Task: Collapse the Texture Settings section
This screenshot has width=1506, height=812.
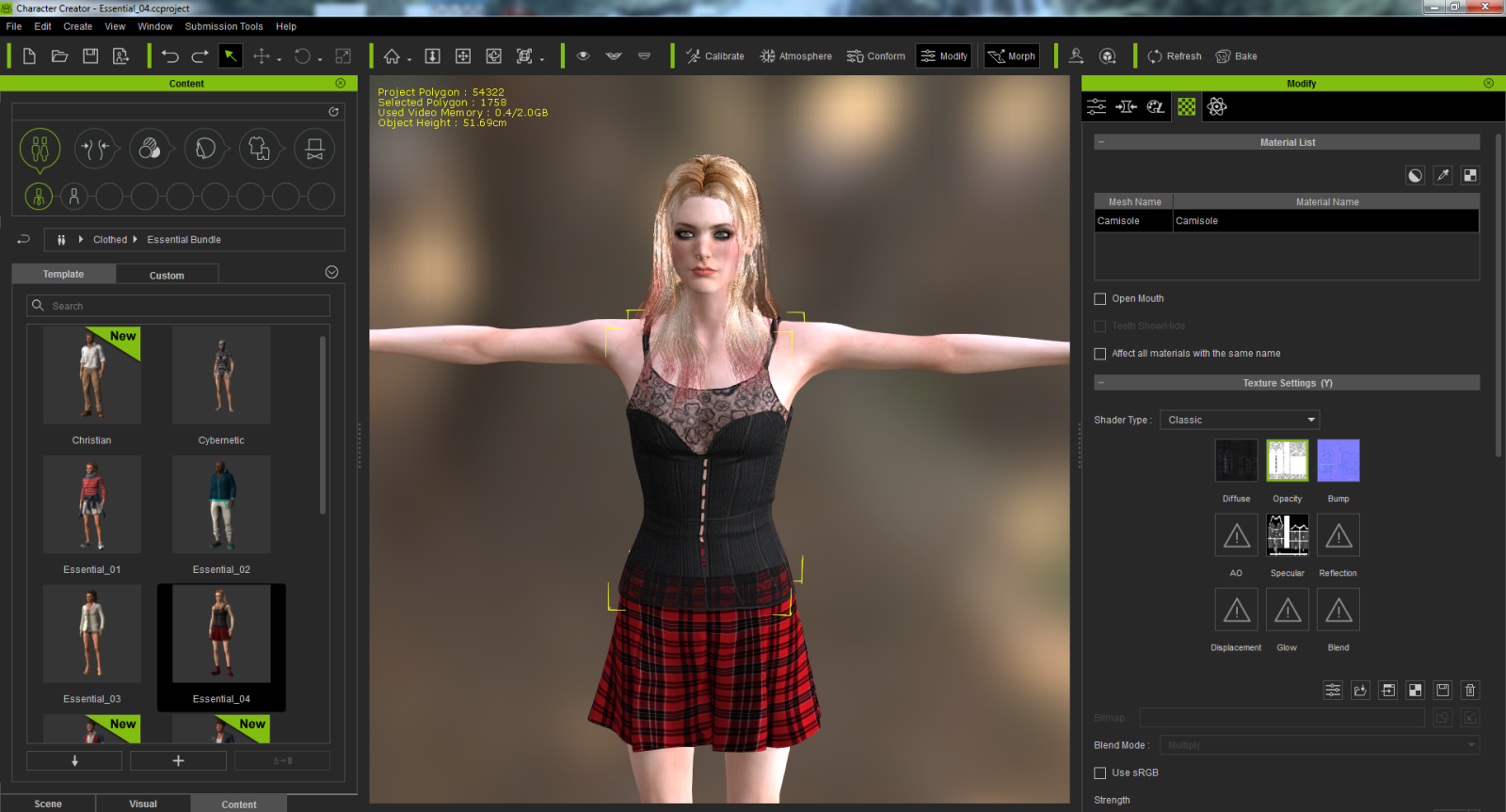Action: (1101, 384)
